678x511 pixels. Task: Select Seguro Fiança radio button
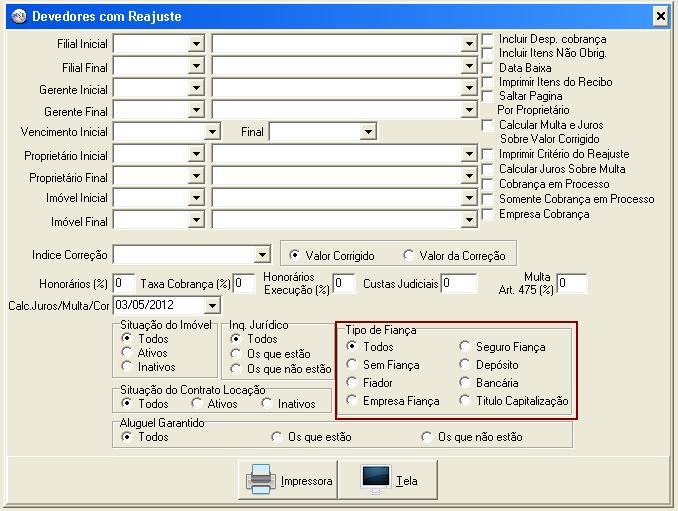pyautogui.click(x=465, y=347)
